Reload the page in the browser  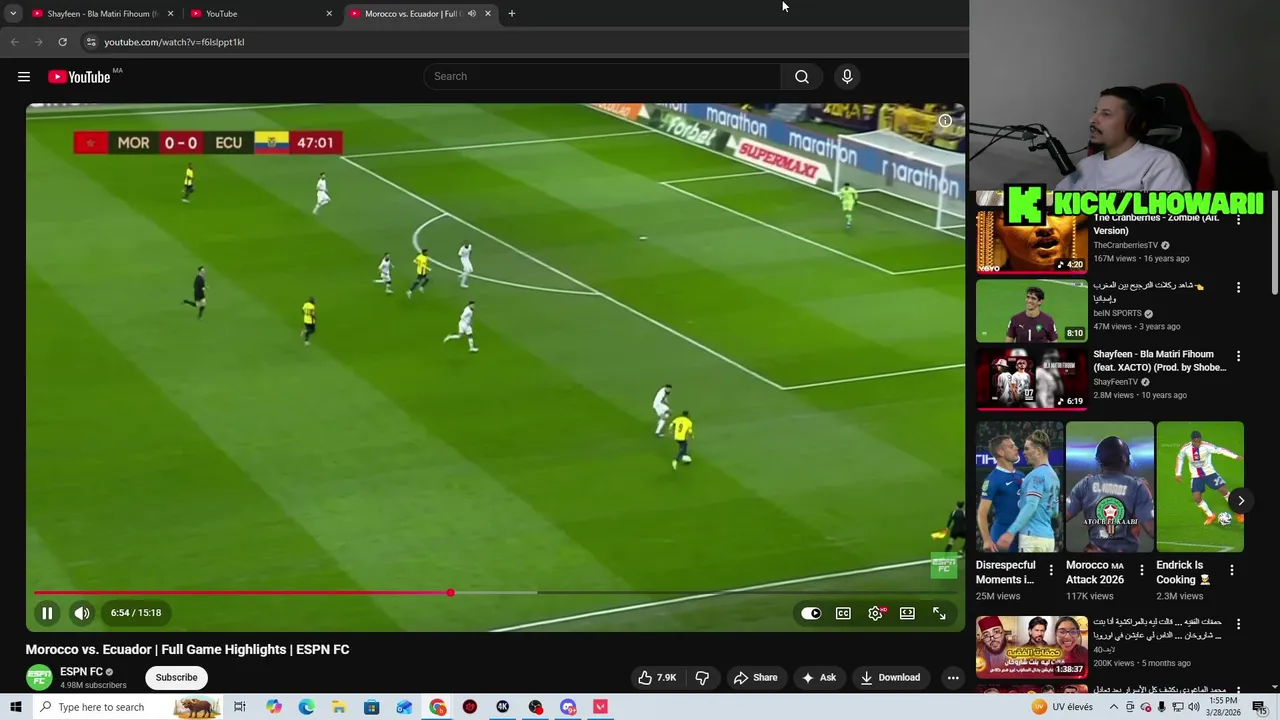(x=62, y=42)
